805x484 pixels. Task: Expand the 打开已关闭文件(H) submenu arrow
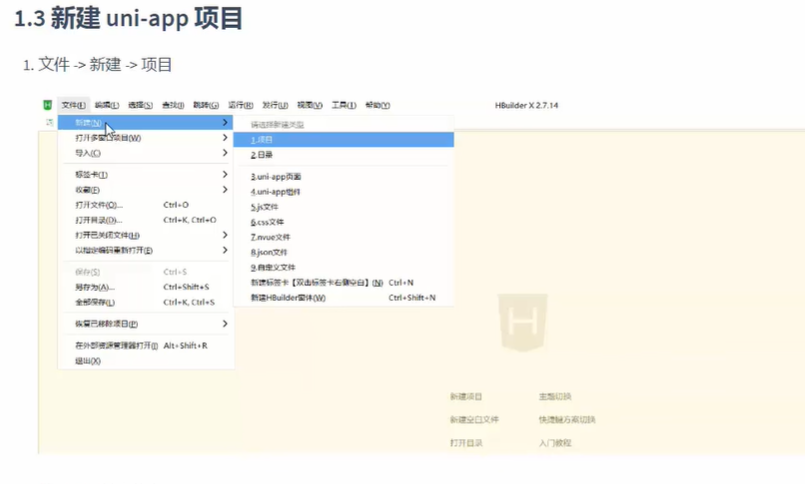[225, 235]
